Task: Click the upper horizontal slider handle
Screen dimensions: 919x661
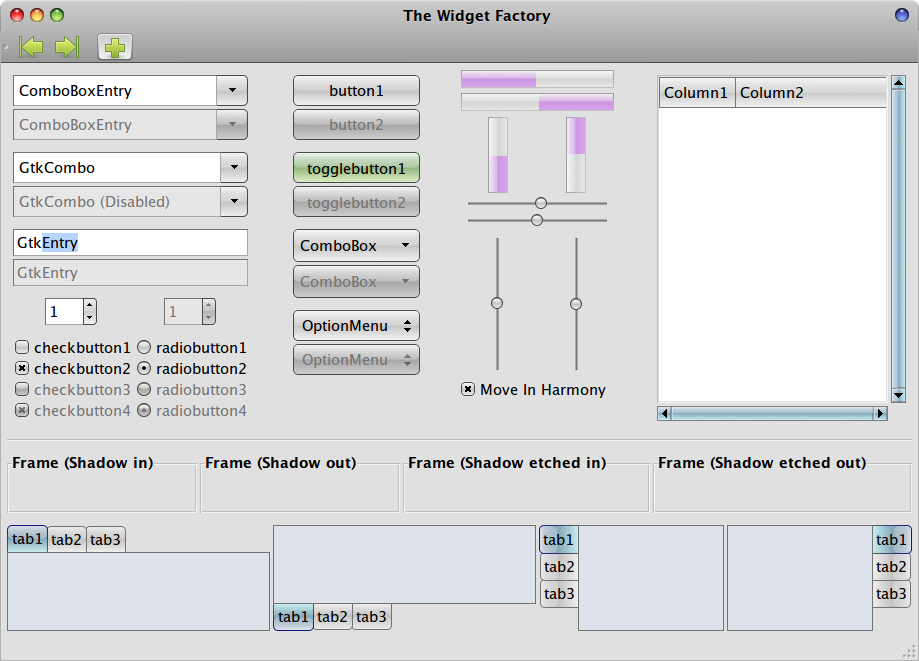Action: pos(541,203)
